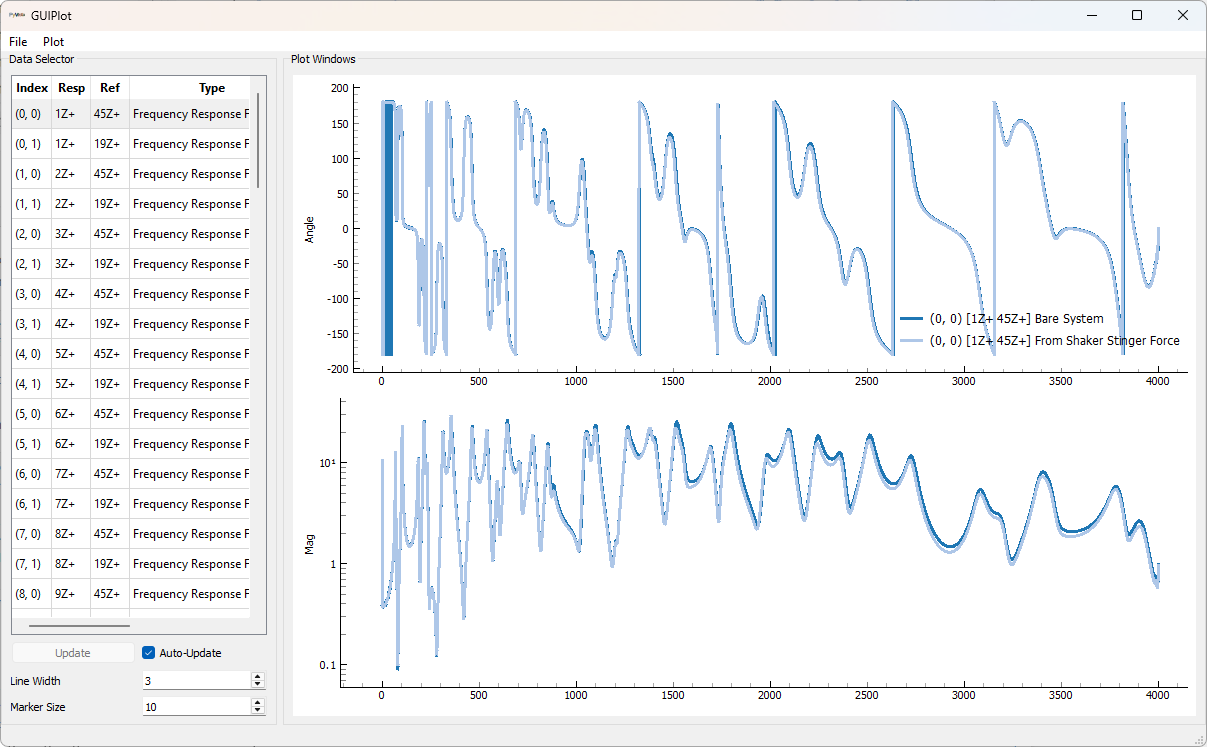
Task: Increase Marker Size with the up arrow
Action: click(x=258, y=702)
